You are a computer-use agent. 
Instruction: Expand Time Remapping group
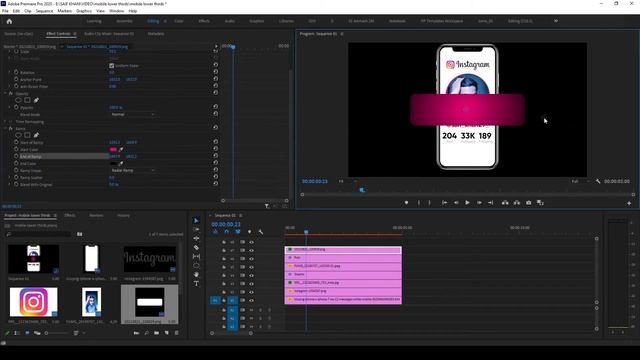(x=5, y=122)
